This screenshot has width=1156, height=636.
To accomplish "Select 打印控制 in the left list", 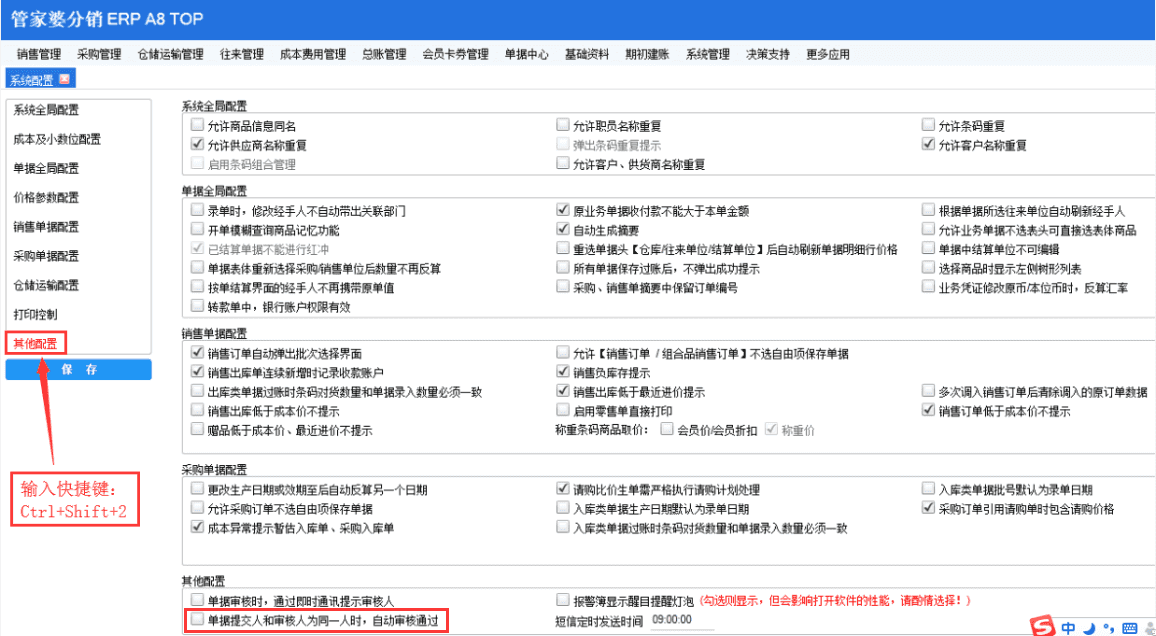I will pyautogui.click(x=35, y=314).
